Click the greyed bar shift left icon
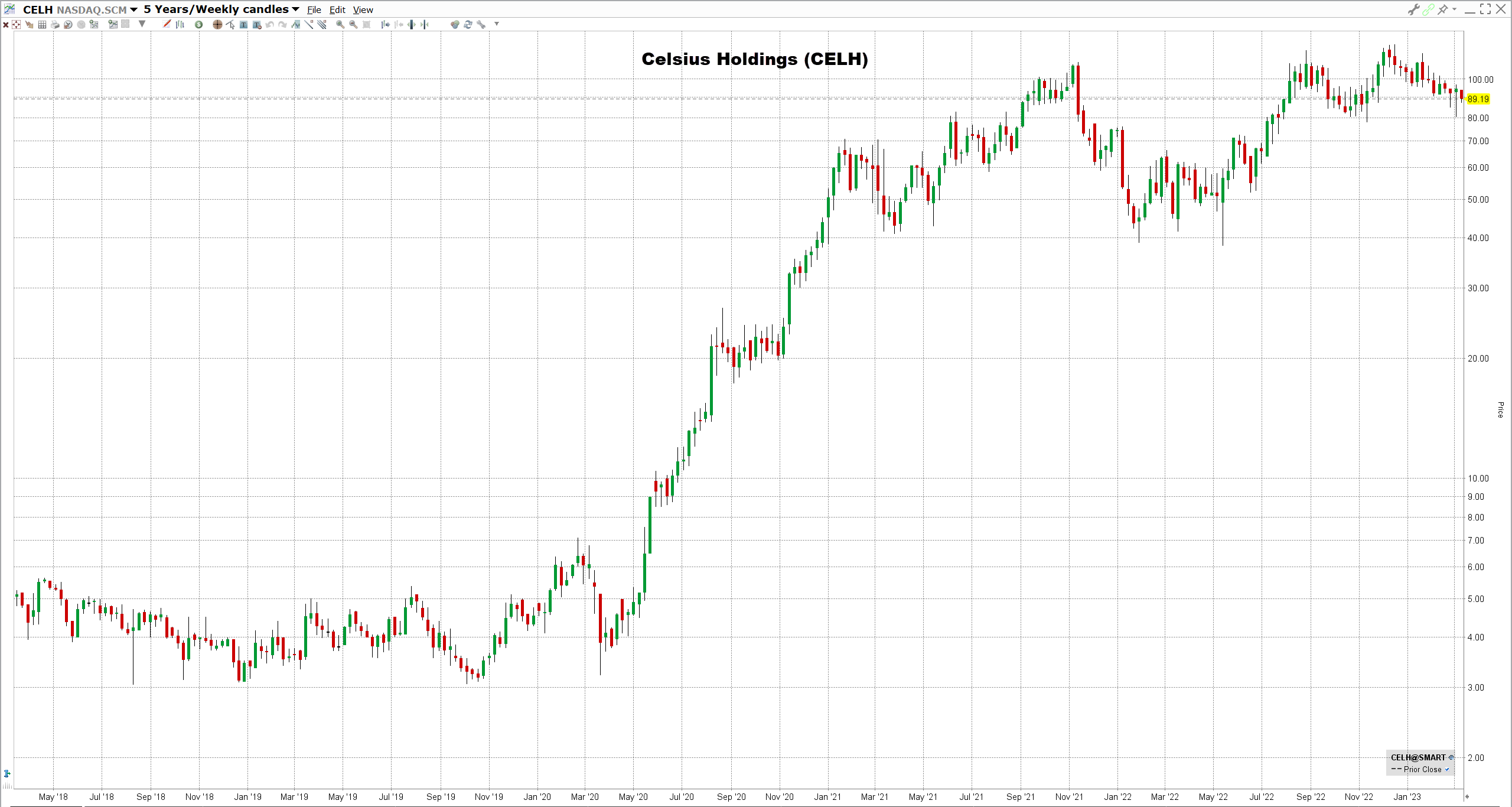This screenshot has height=807, width=1512. 399,25
